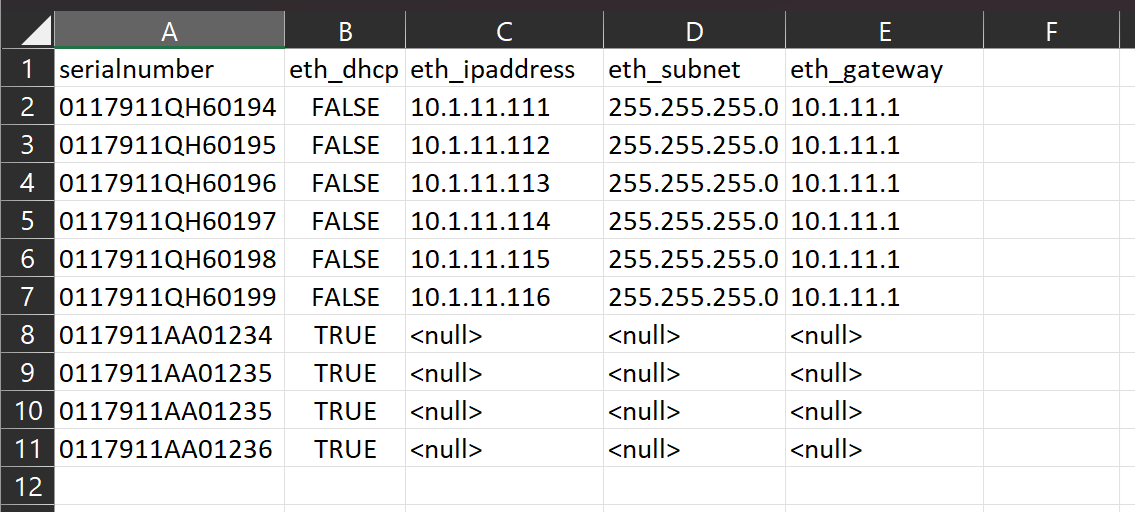Select cell containing 0117911AA01236
The width and height of the screenshot is (1135, 512).
point(169,449)
